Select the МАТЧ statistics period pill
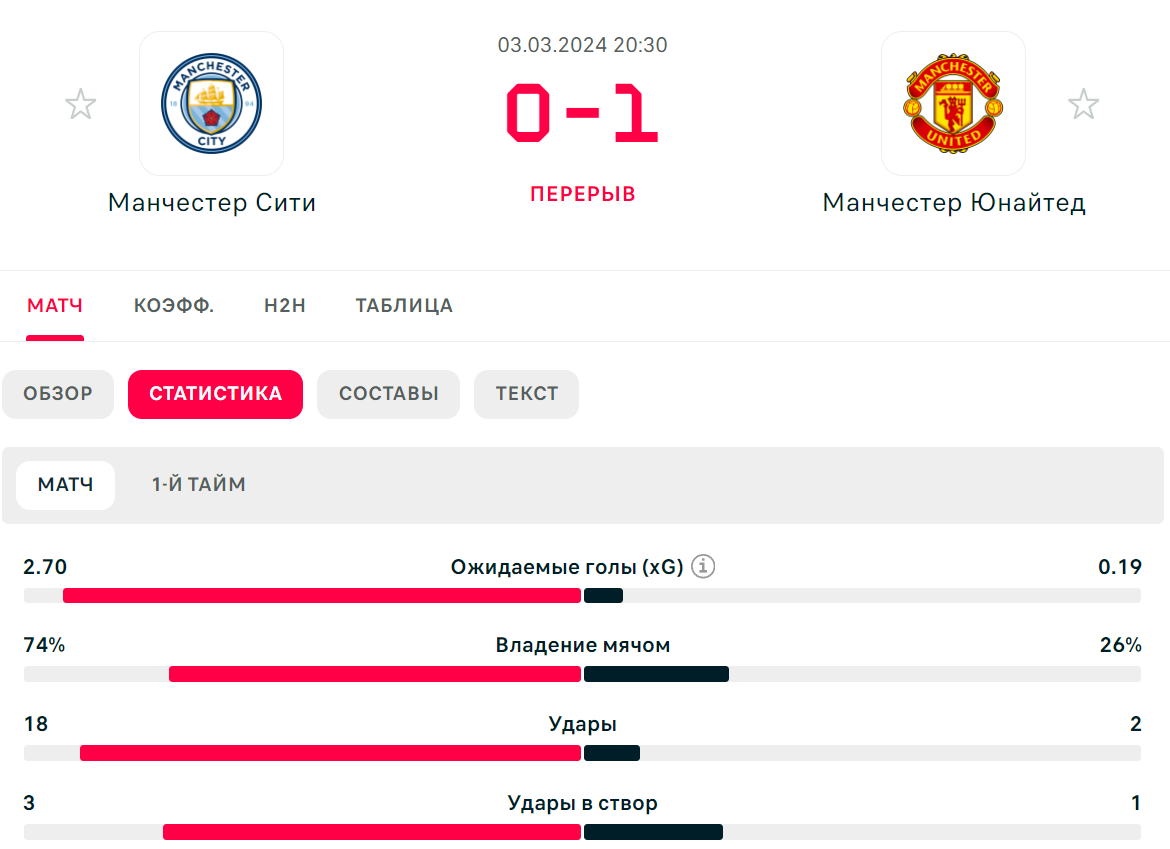The width and height of the screenshot is (1170, 849). point(66,485)
